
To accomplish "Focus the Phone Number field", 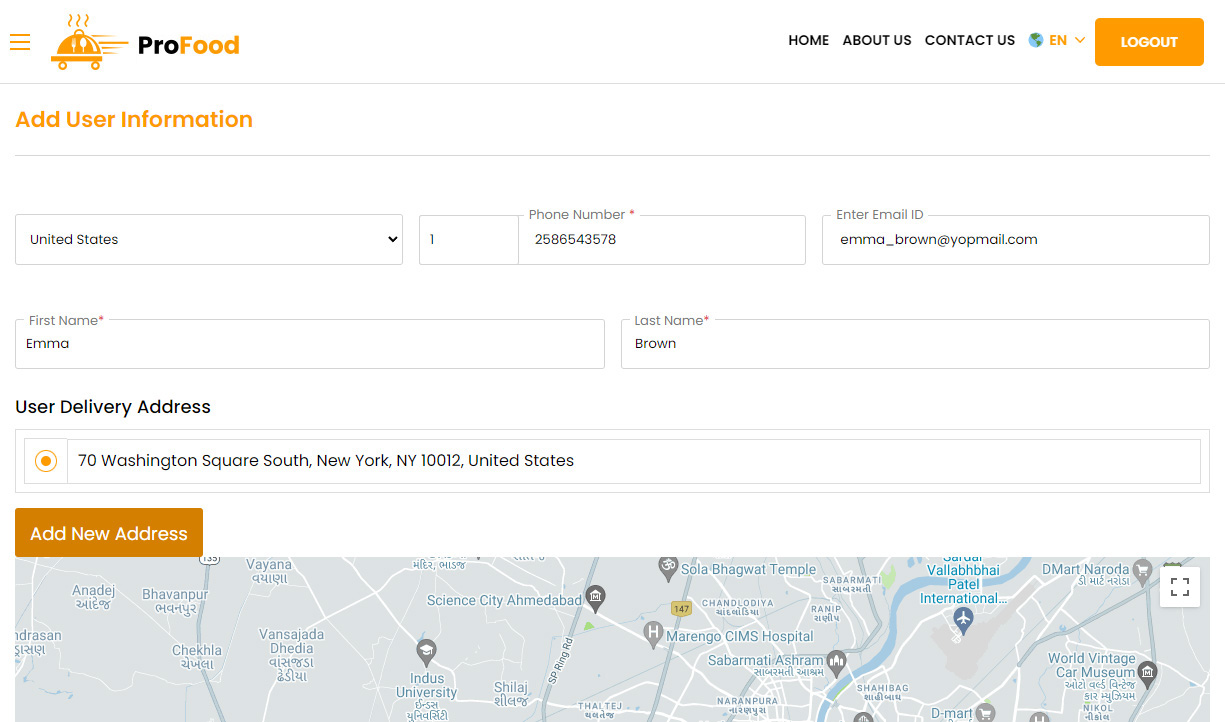I will [662, 240].
